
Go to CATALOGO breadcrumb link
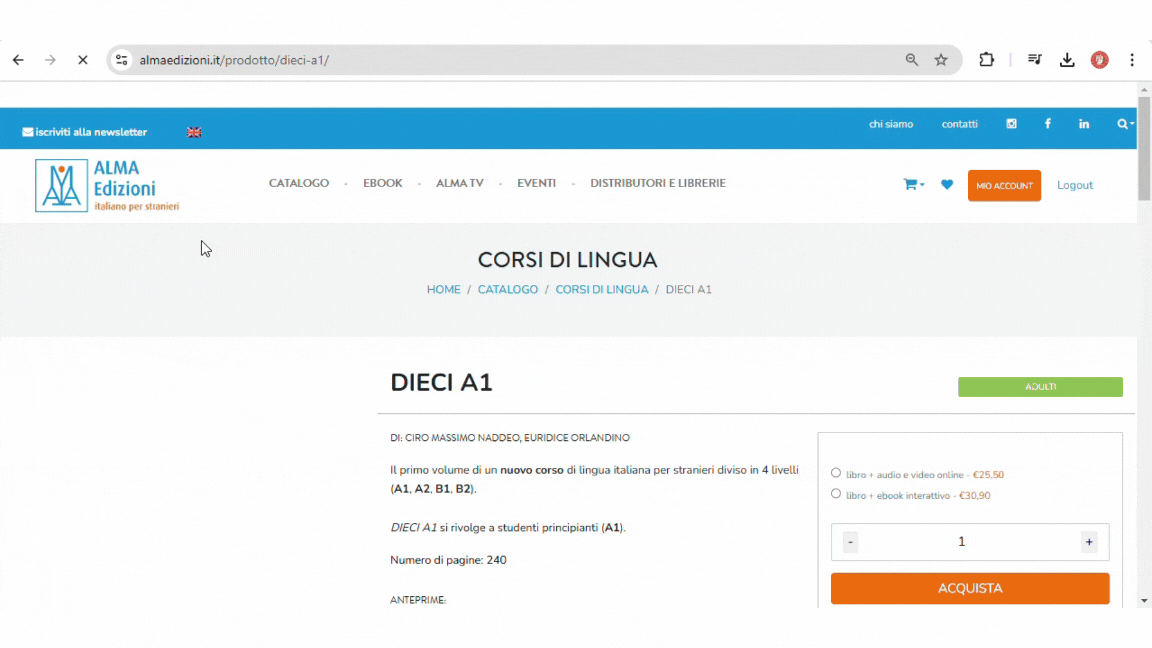click(x=508, y=289)
